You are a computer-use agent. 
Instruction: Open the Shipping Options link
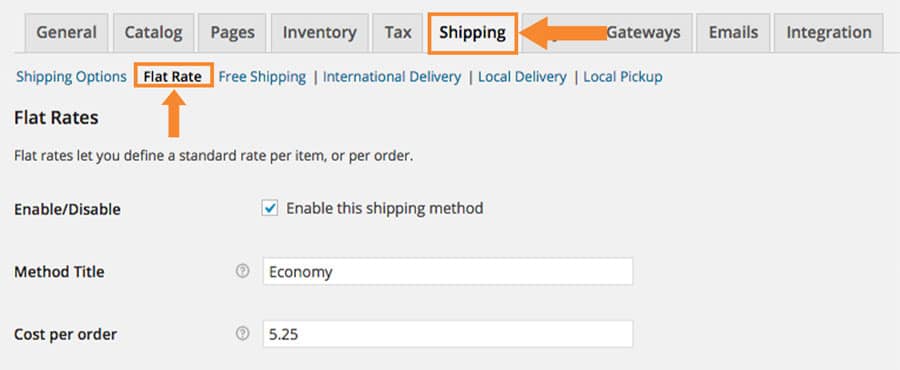71,77
